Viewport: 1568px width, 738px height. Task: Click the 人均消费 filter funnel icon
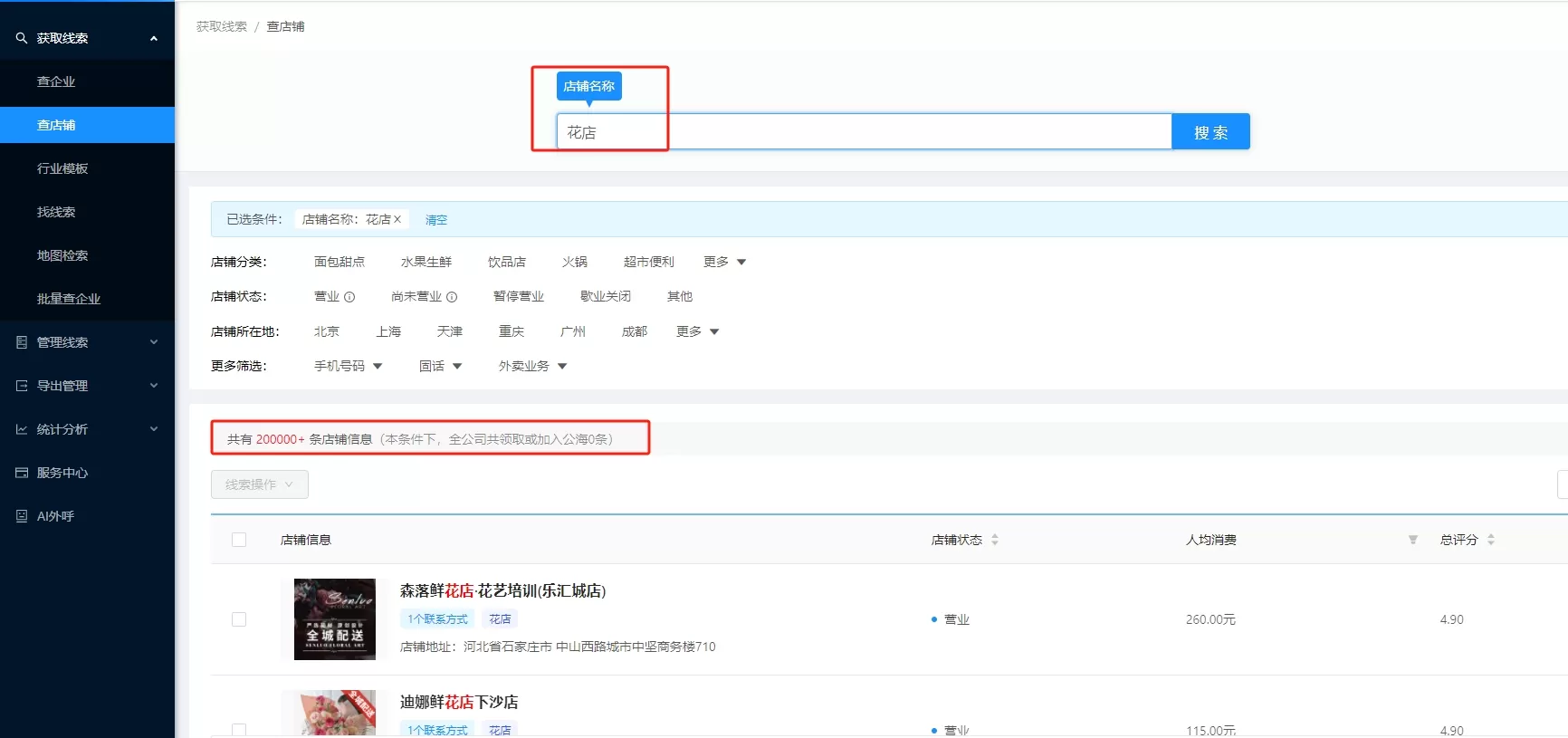tap(1412, 540)
